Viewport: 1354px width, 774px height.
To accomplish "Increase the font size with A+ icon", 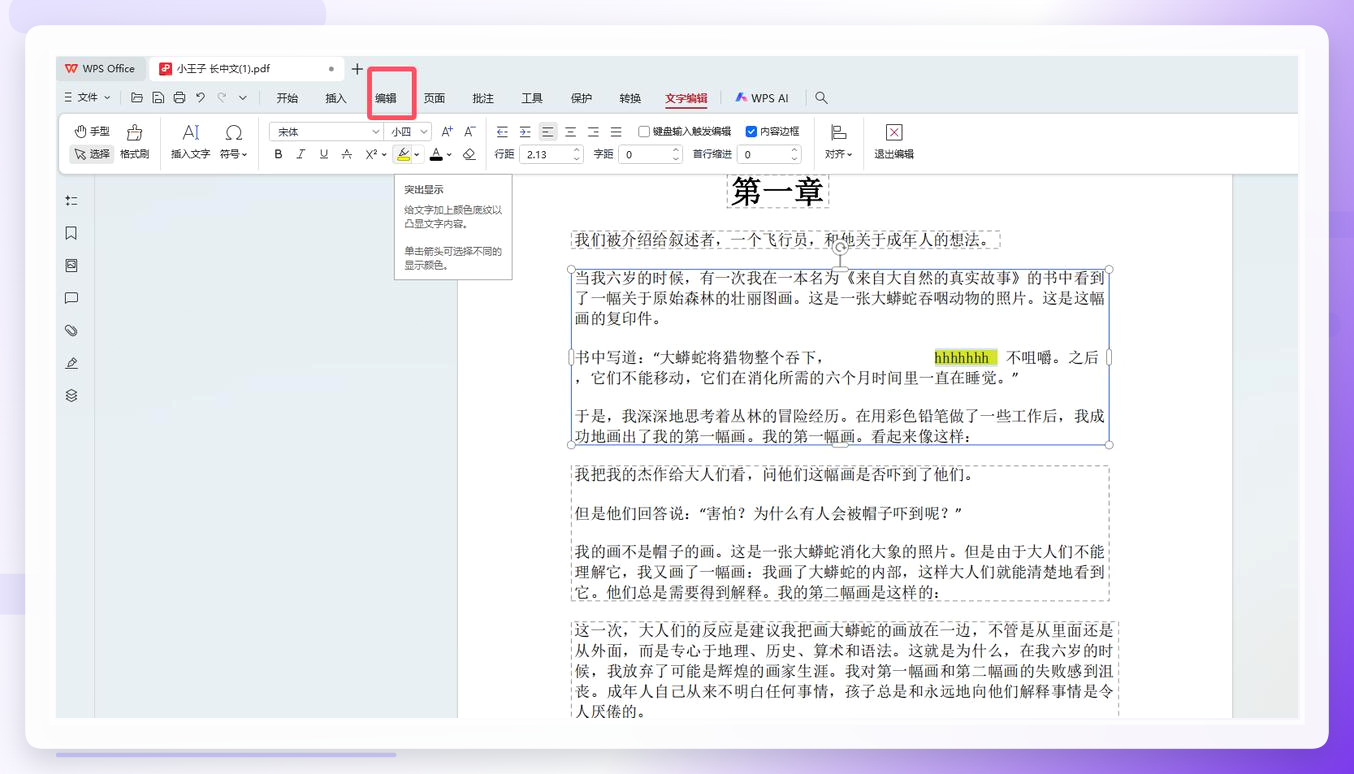I will pos(447,131).
